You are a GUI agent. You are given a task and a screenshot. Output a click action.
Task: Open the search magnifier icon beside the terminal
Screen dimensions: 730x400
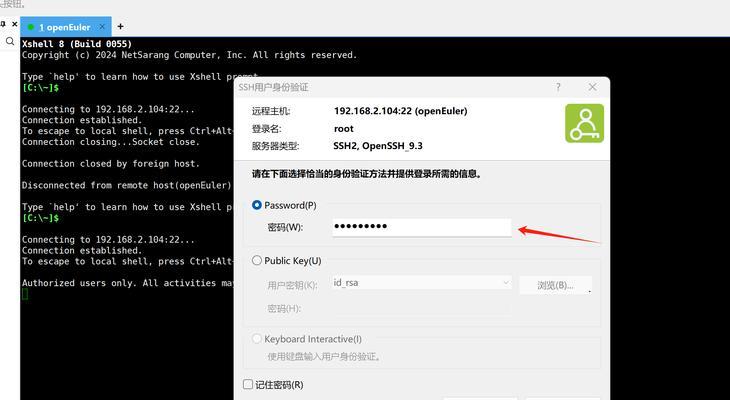(10, 42)
